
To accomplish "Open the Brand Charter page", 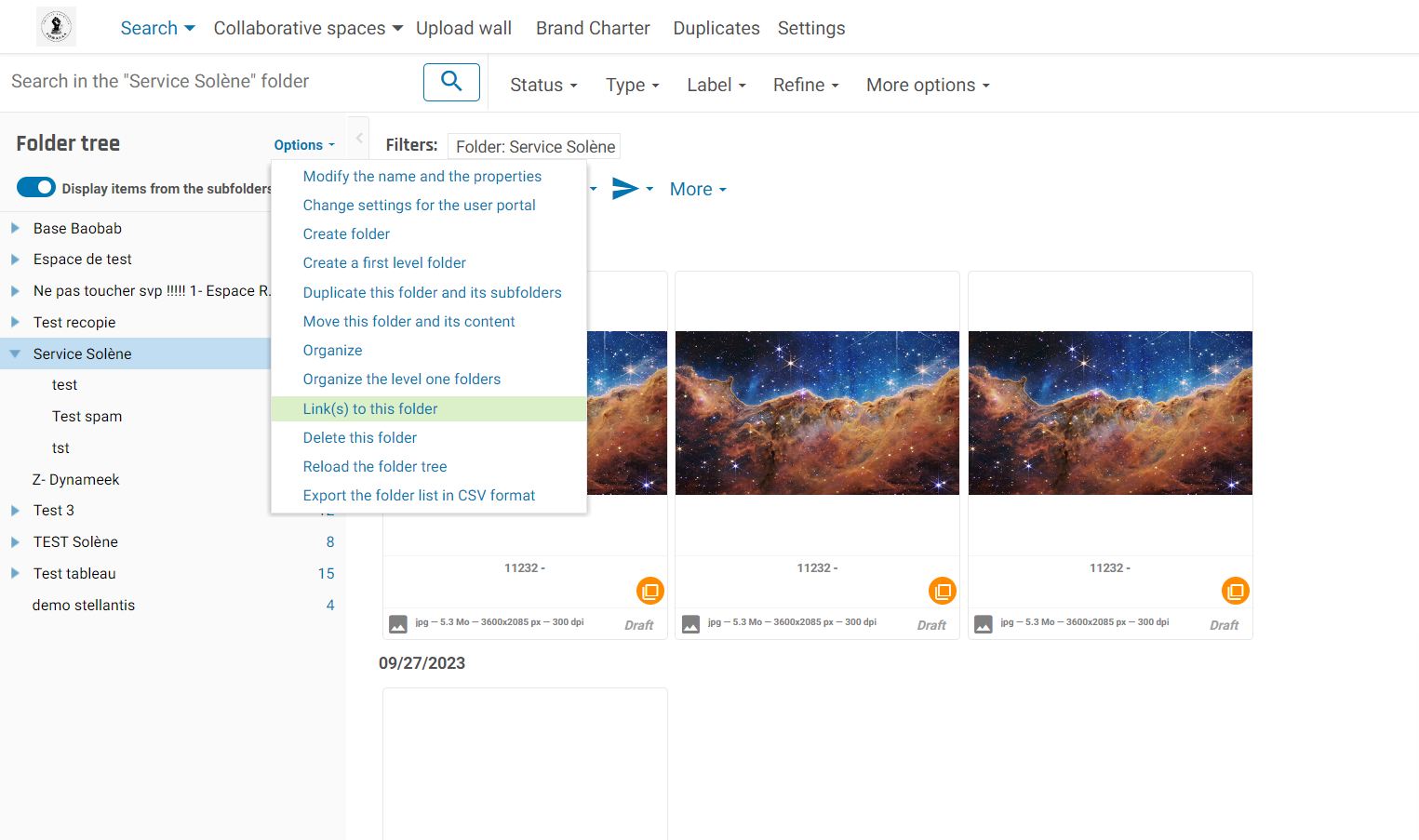I will (x=593, y=28).
